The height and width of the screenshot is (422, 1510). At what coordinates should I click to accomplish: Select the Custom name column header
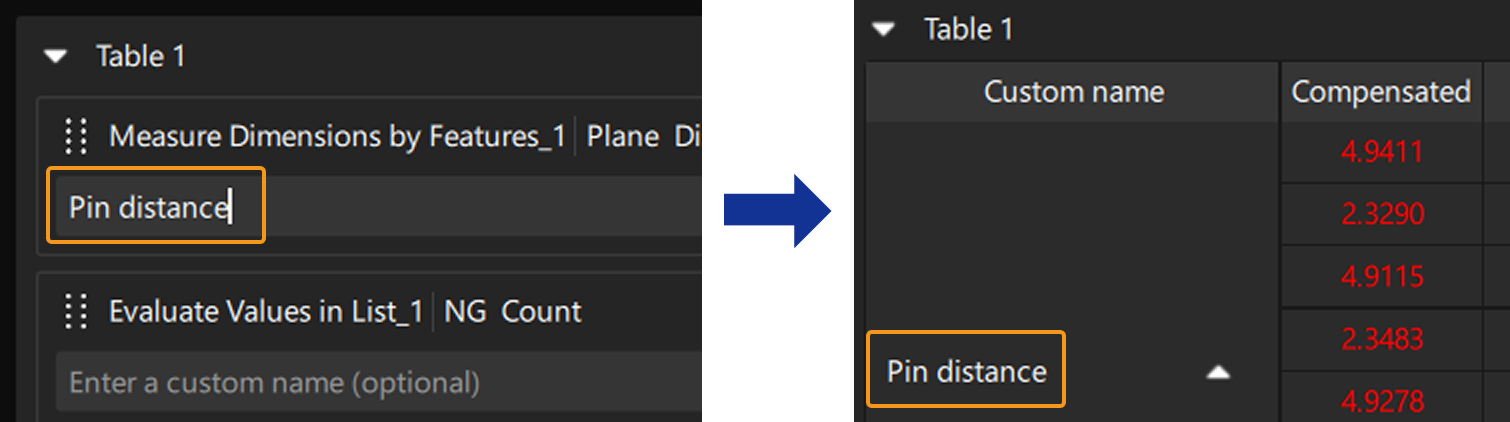pos(1073,92)
